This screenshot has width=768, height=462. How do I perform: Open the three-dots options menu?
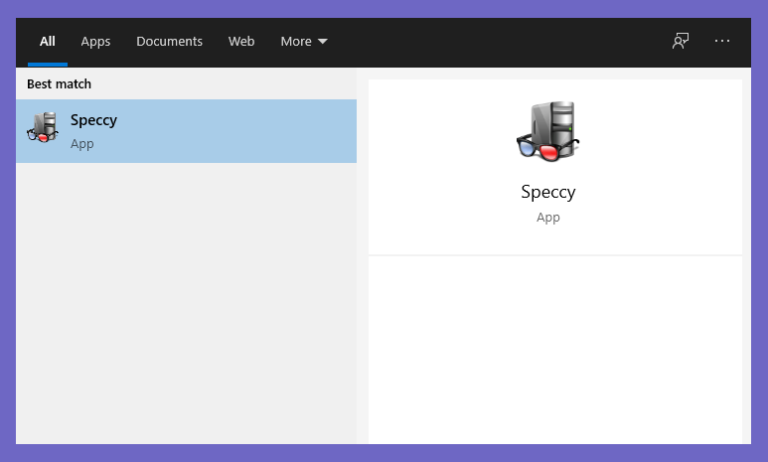tap(722, 41)
